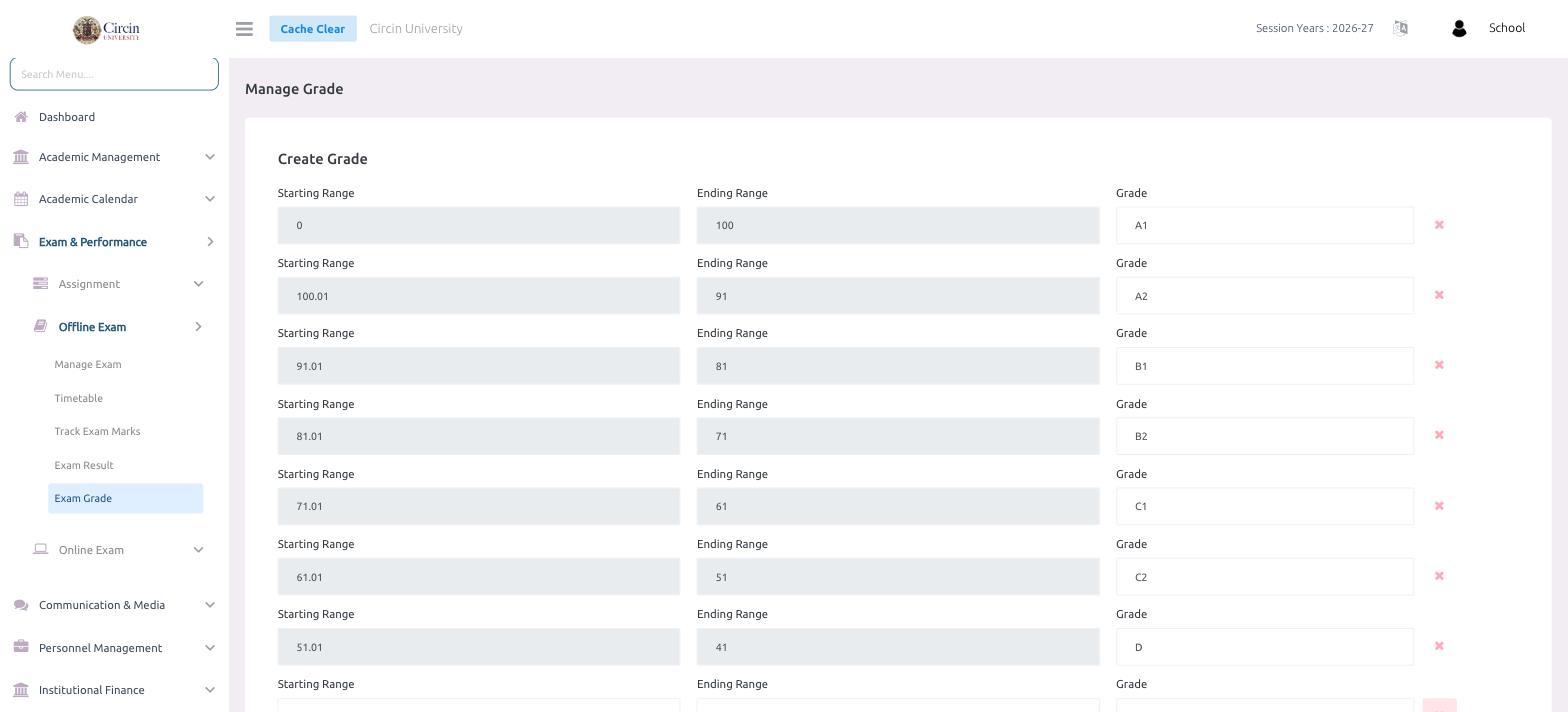The height and width of the screenshot is (712, 1568).
Task: Open Manage Exam menu item
Action: [x=88, y=364]
